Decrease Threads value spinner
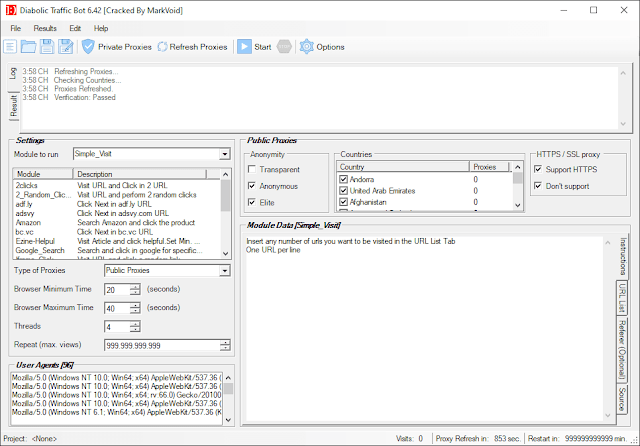 tap(135, 329)
